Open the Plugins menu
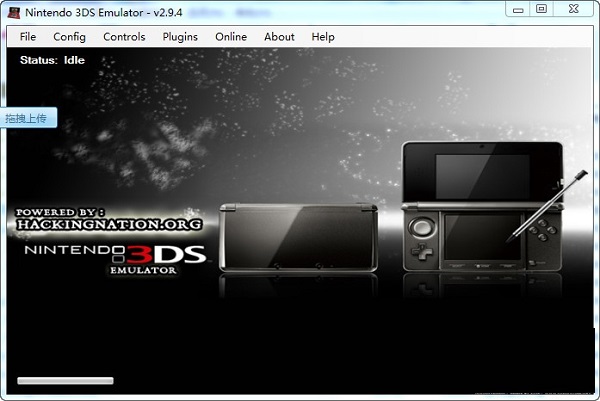The height and width of the screenshot is (401, 600). point(180,37)
